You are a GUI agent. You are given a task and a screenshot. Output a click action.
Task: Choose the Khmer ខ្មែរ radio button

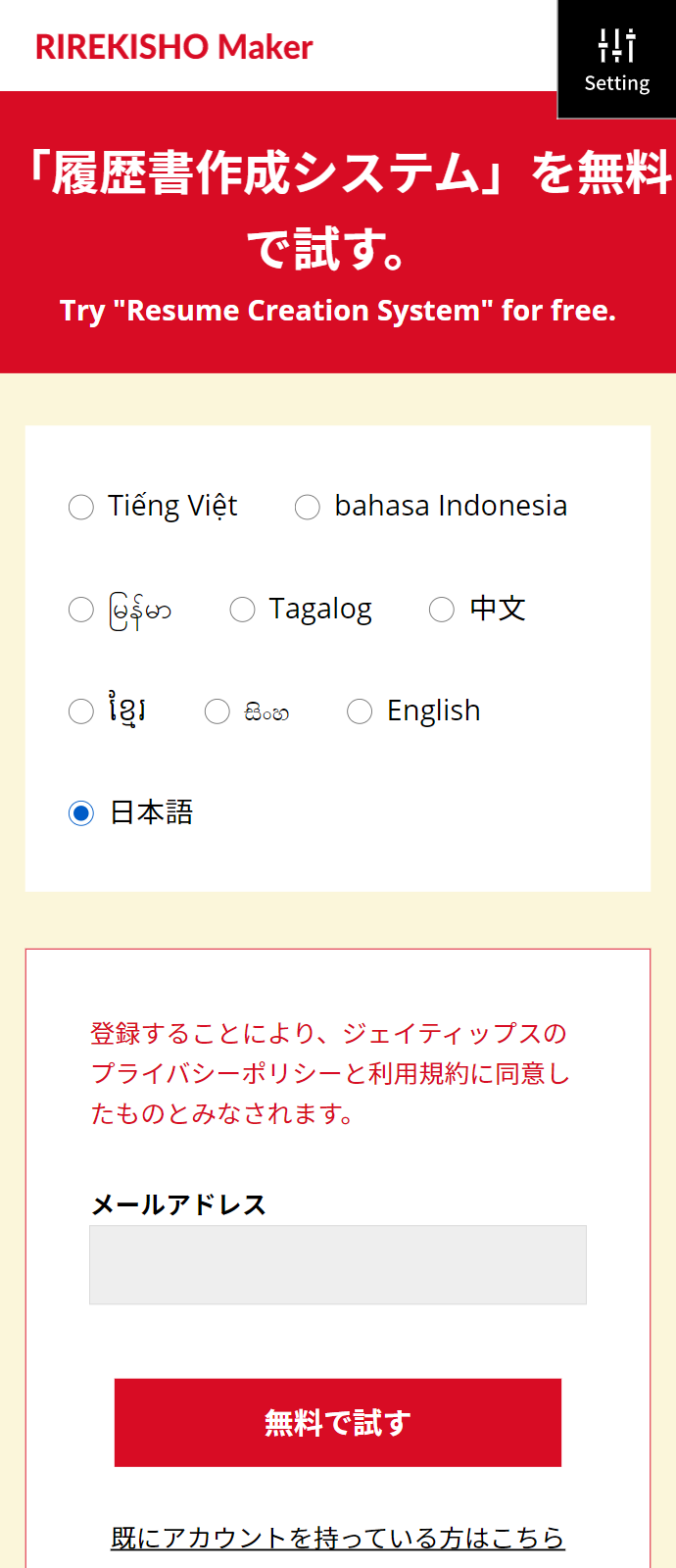[x=81, y=711]
